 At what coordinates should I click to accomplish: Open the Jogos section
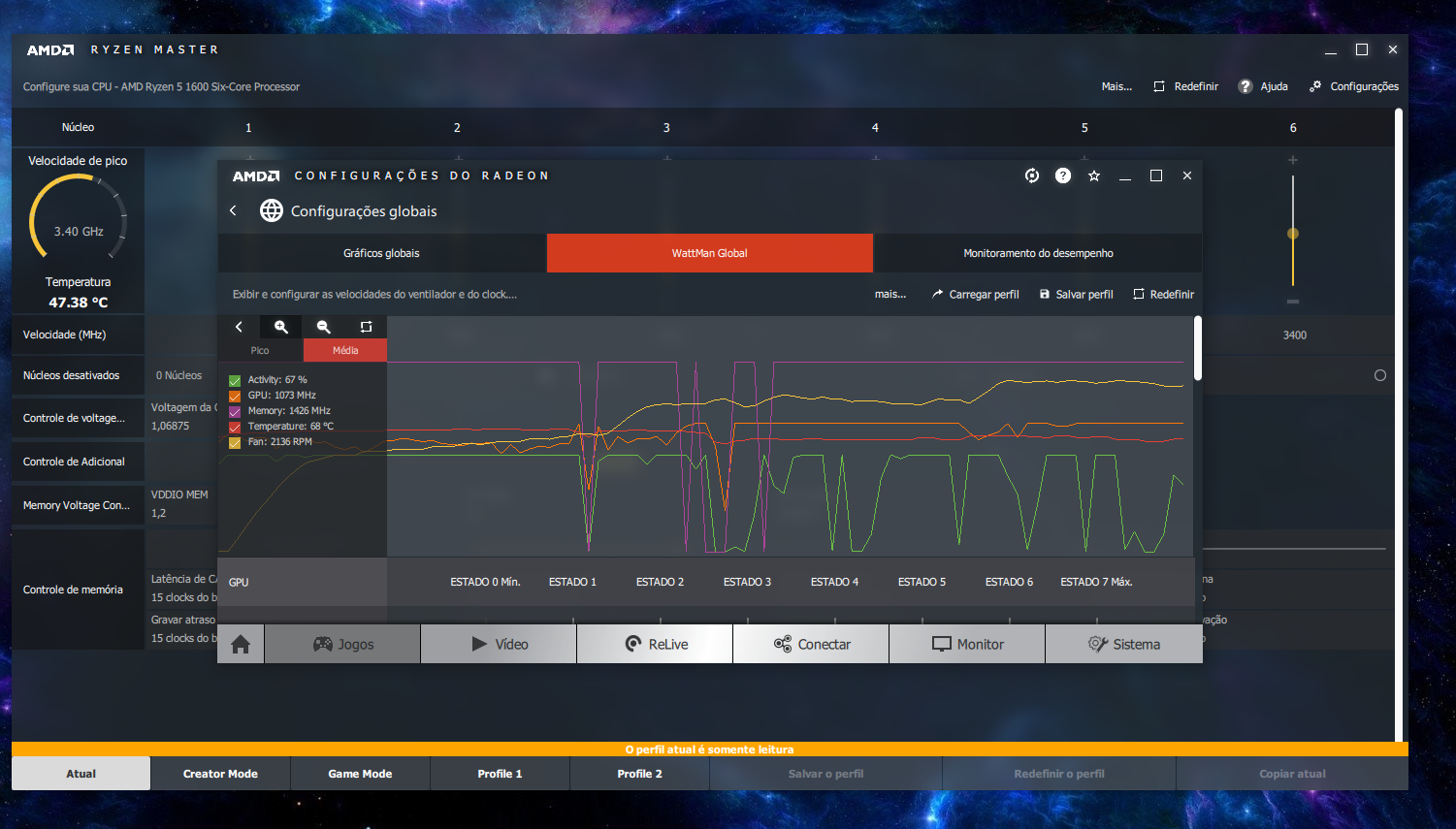[342, 644]
